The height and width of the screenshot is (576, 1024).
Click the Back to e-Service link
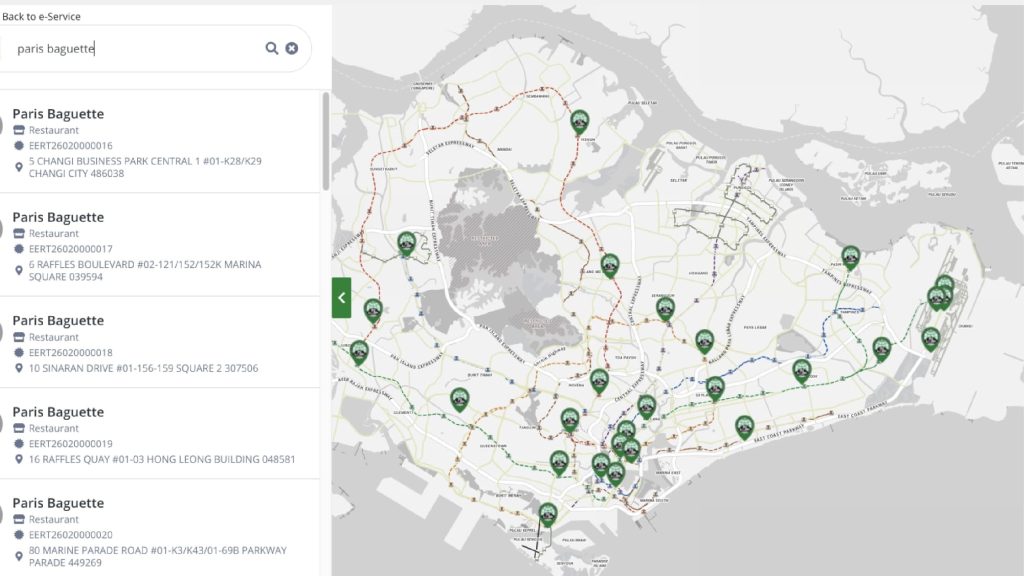tap(41, 17)
